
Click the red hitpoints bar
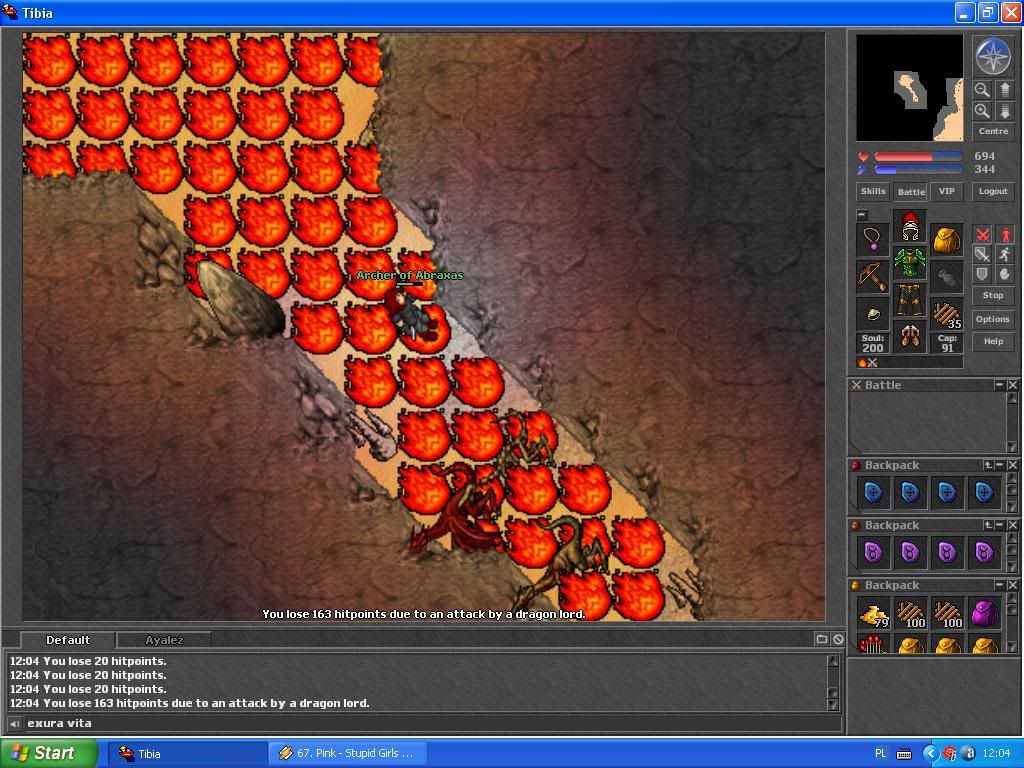(x=918, y=157)
